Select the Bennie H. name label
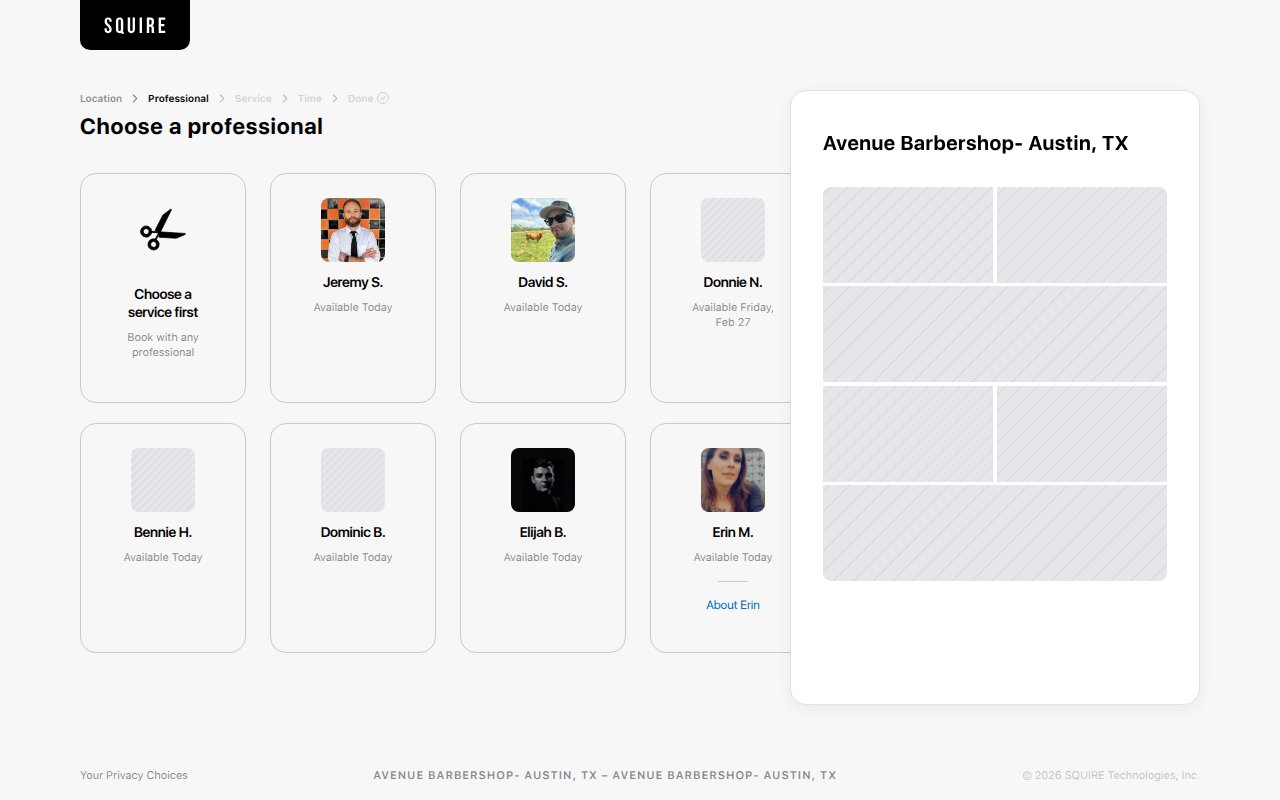This screenshot has width=1280, height=800. coord(163,532)
